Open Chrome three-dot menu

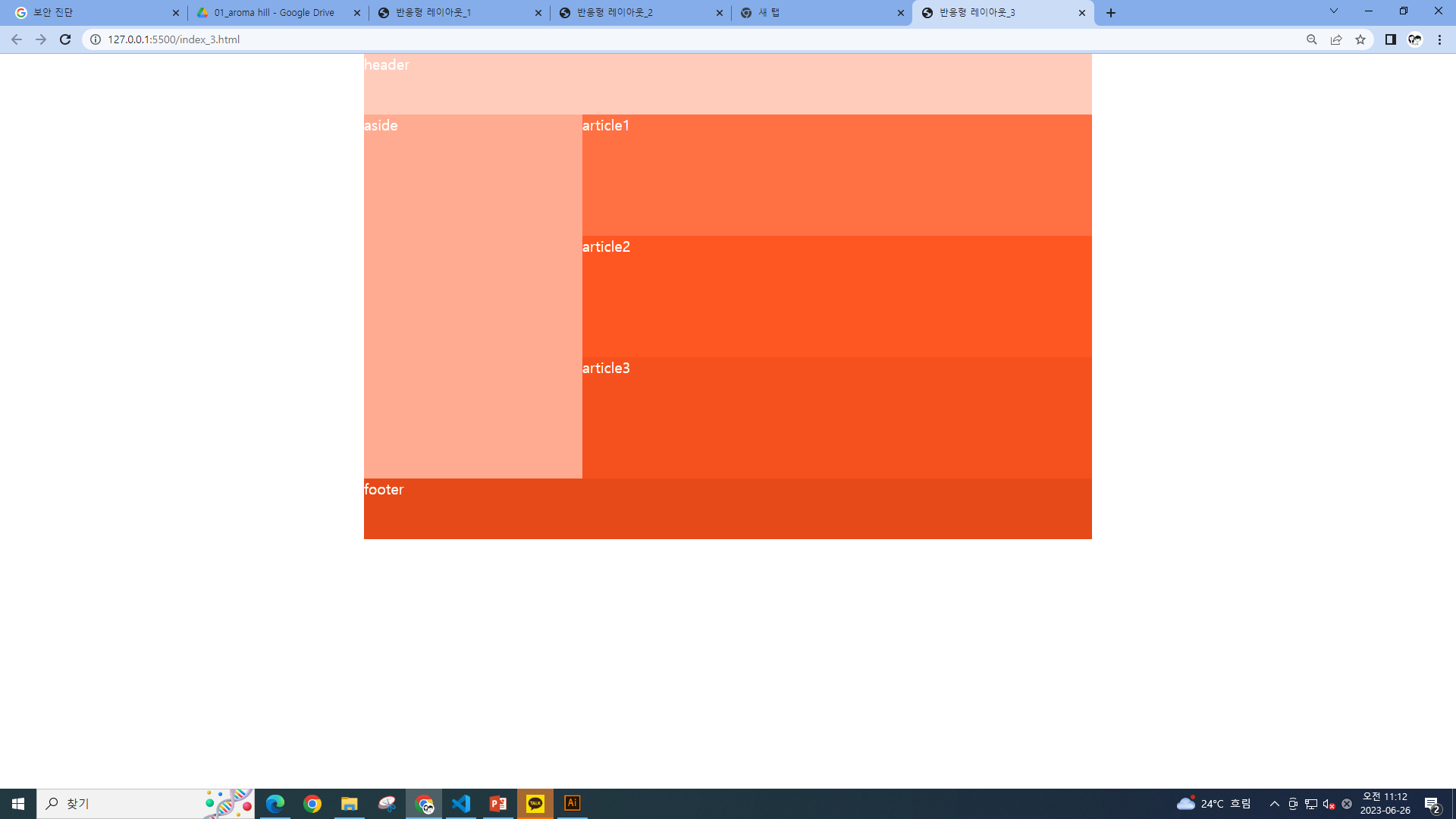click(x=1439, y=39)
